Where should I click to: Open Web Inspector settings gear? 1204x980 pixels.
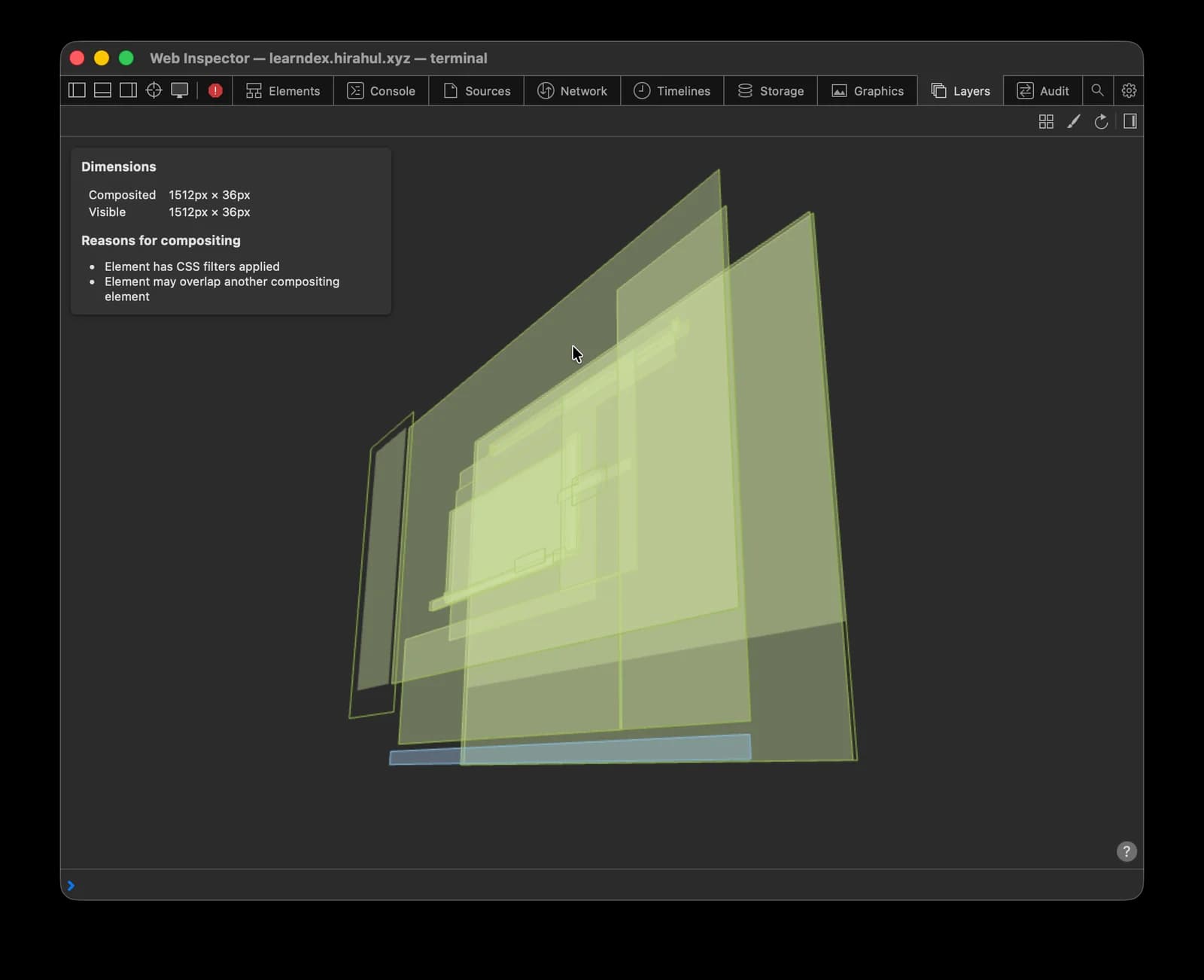click(x=1129, y=90)
